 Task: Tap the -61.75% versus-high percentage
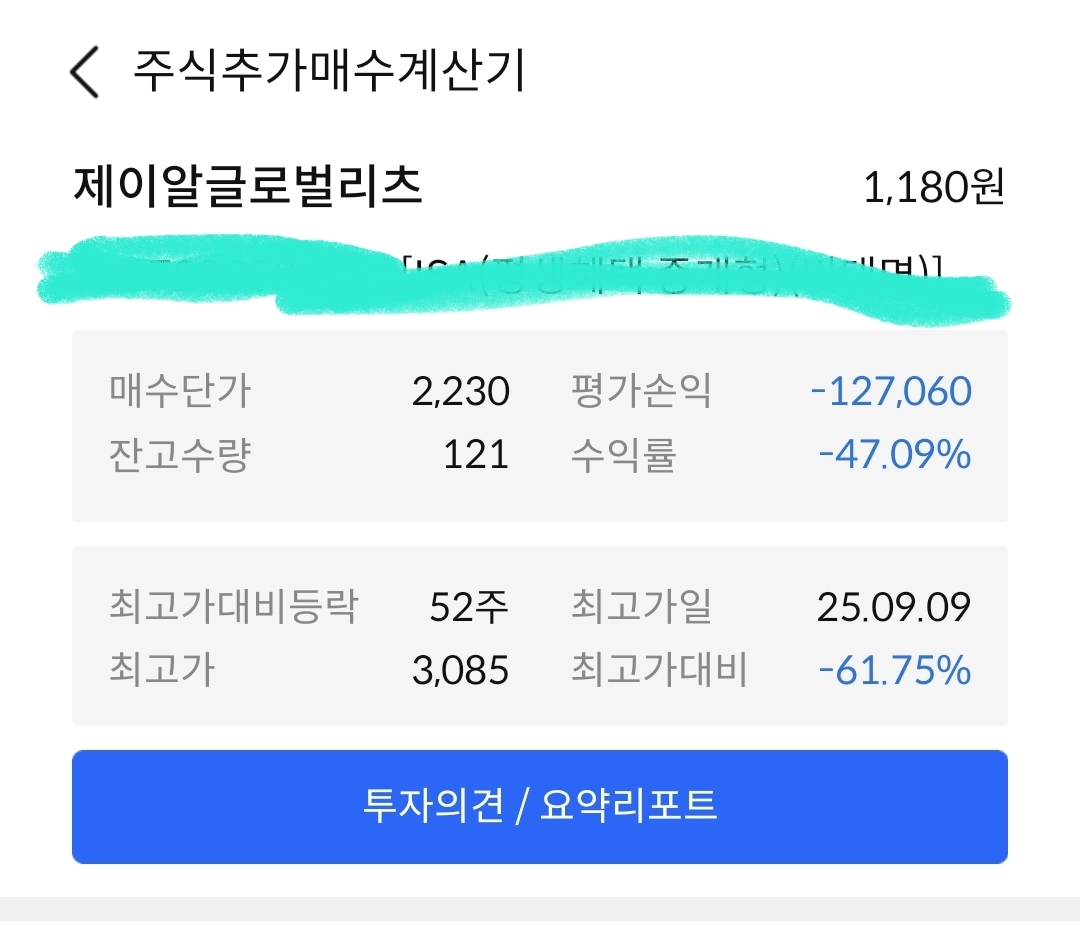coord(894,670)
